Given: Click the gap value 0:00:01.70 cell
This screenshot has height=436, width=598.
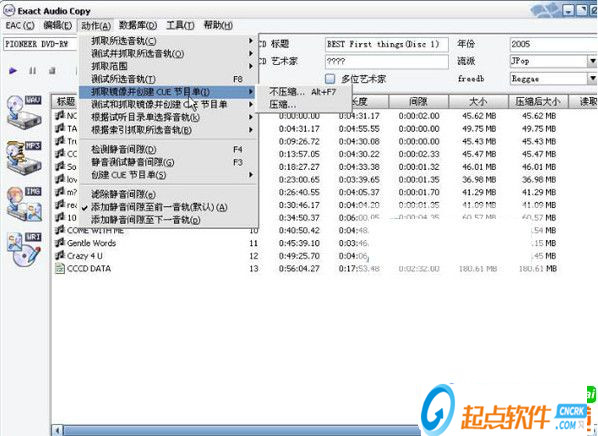Looking at the screenshot, I should (419, 192).
